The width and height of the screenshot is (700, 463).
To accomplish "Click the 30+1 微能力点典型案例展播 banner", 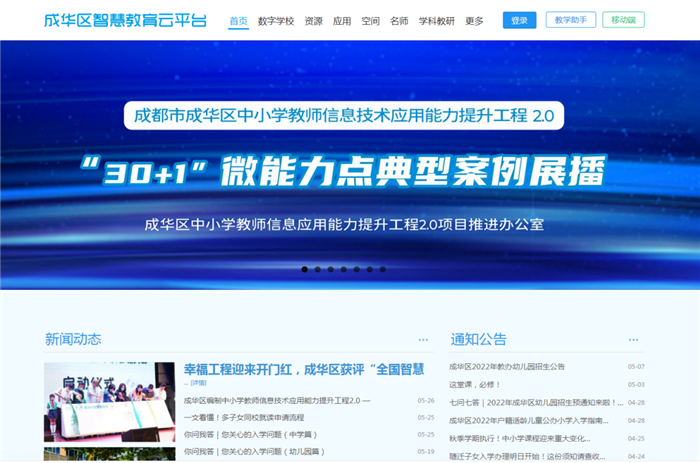I will point(350,165).
